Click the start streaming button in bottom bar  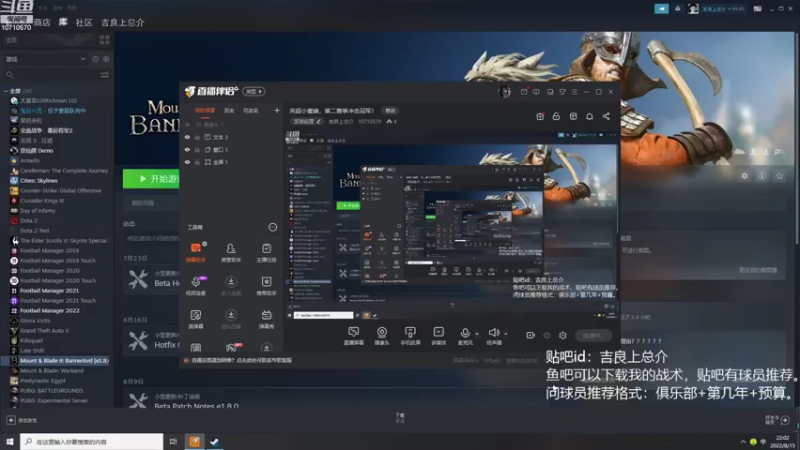(x=594, y=335)
